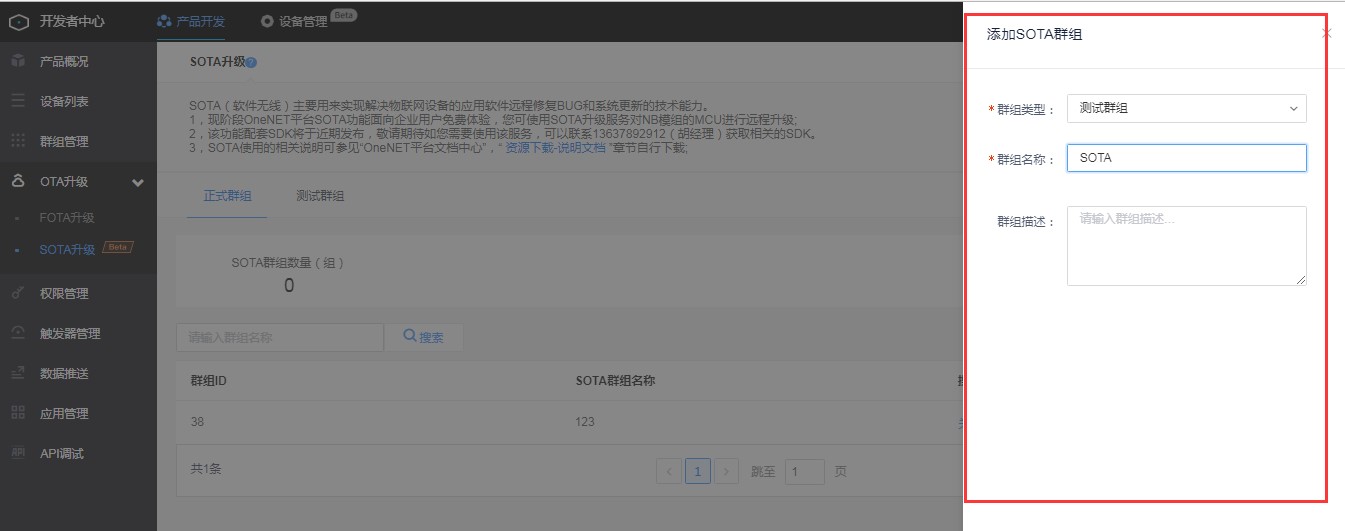Click the 权限管理 key icon
The width and height of the screenshot is (1345, 531).
click(x=18, y=293)
